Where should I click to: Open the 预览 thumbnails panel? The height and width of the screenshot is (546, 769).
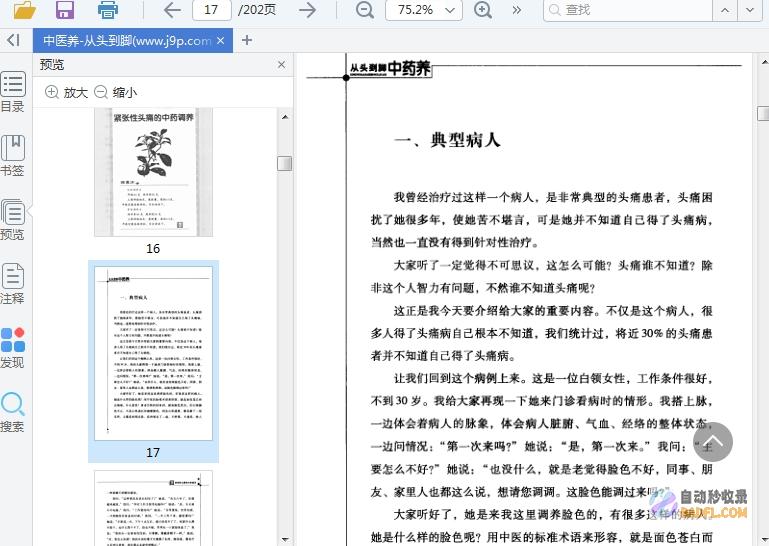pos(13,220)
